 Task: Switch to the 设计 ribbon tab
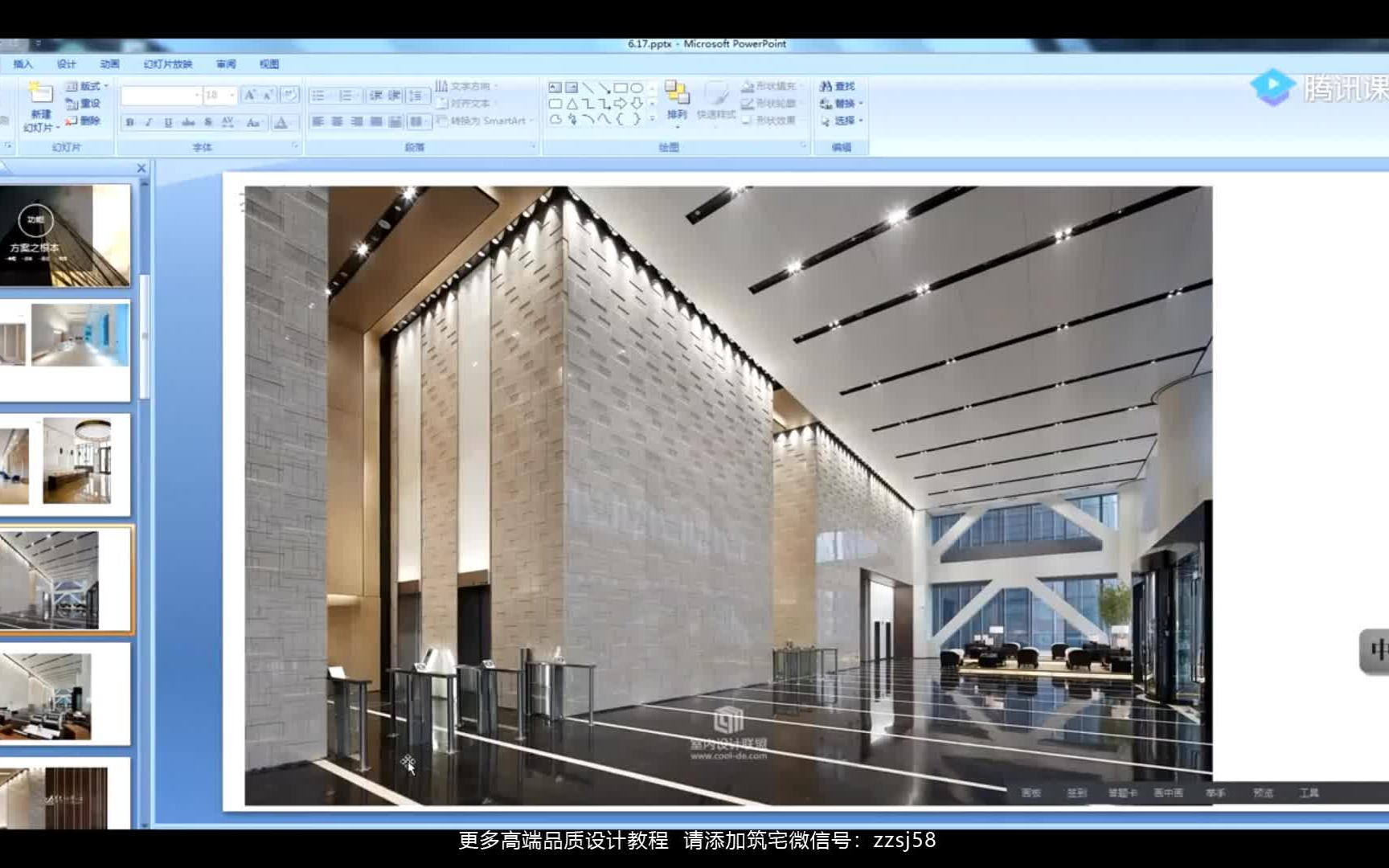pos(68,64)
